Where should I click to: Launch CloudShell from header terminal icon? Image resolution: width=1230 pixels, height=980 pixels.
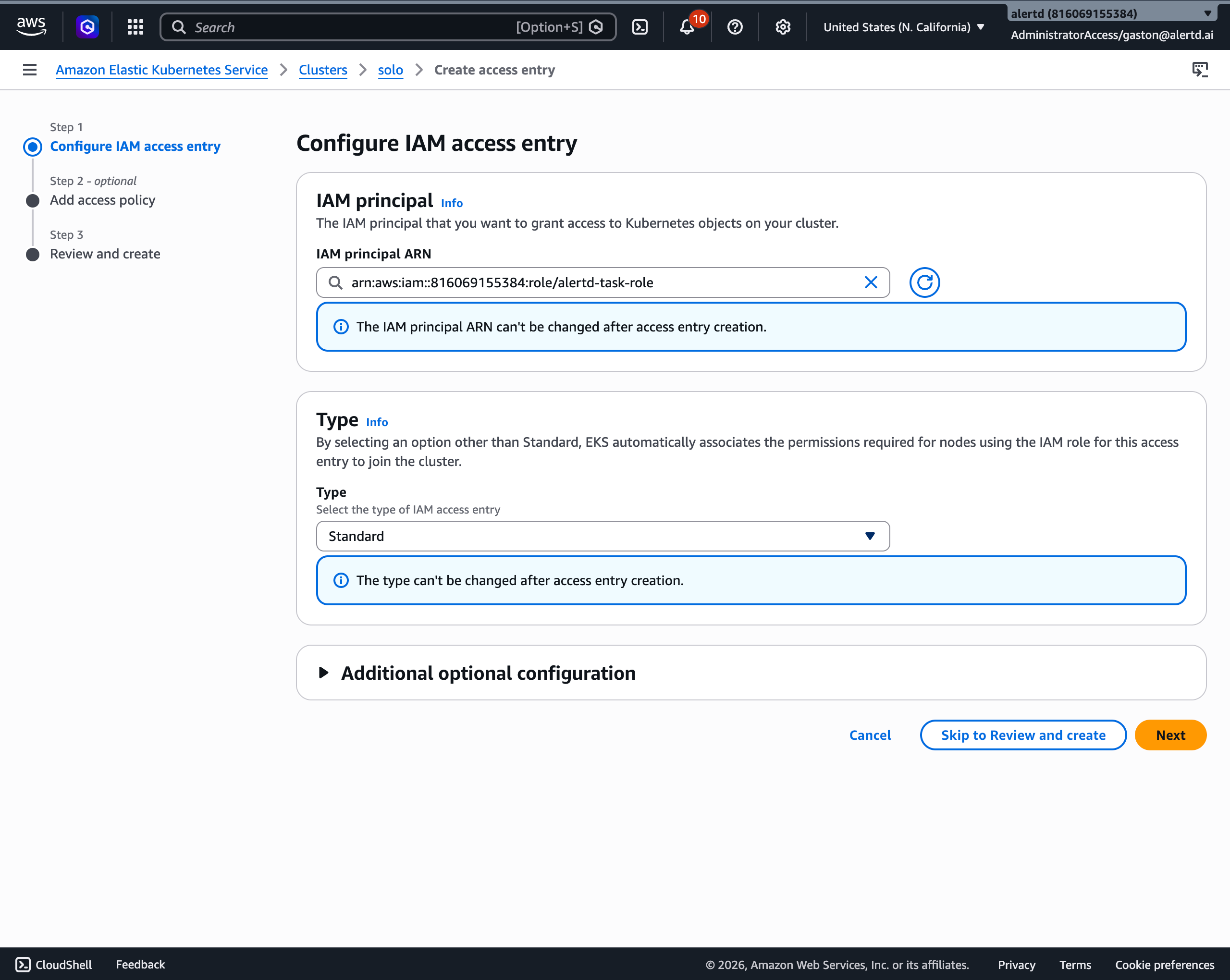click(640, 27)
